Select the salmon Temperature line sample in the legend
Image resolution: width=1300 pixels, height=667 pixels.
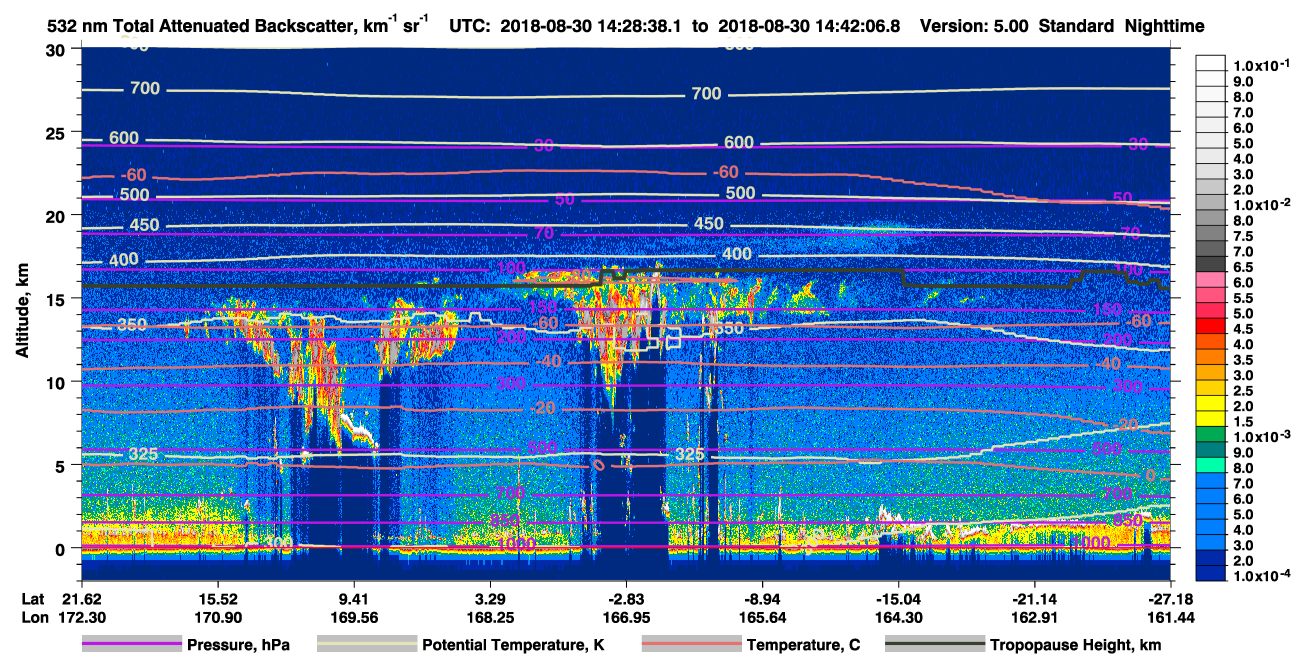point(690,644)
